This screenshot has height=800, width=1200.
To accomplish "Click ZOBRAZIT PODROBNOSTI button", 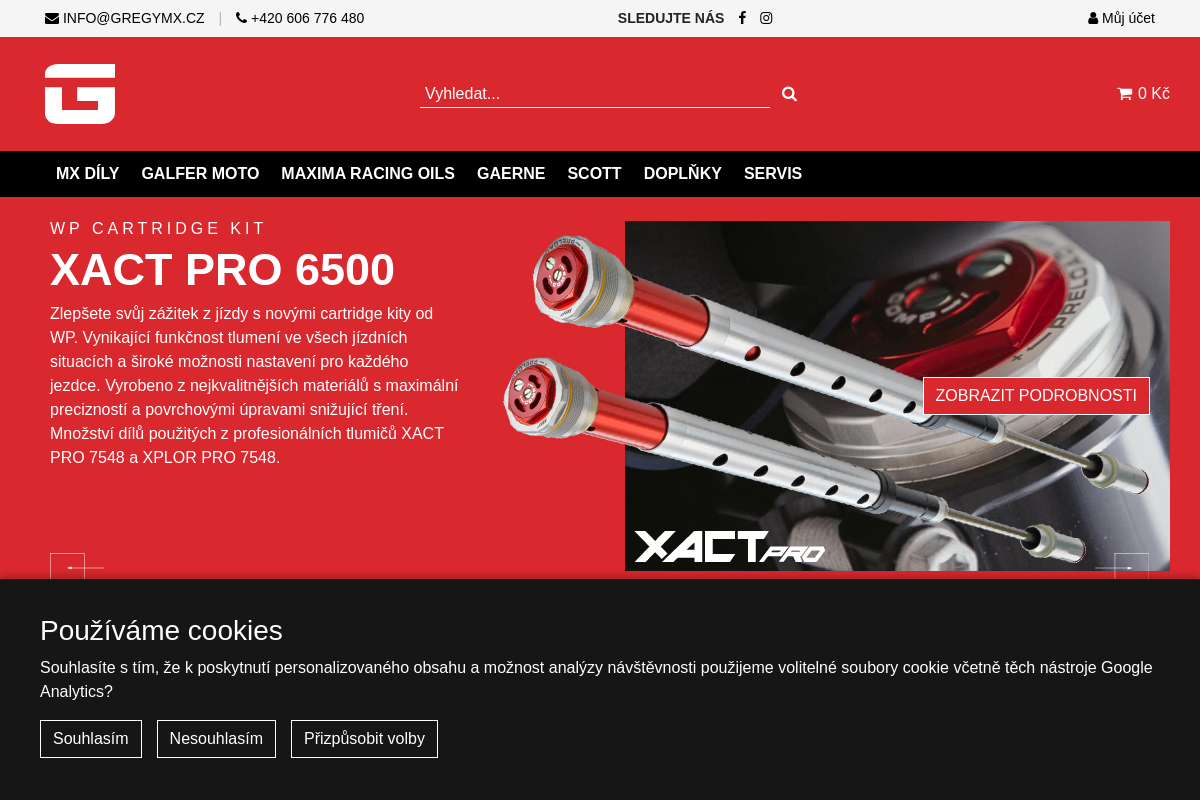I will [x=1036, y=396].
